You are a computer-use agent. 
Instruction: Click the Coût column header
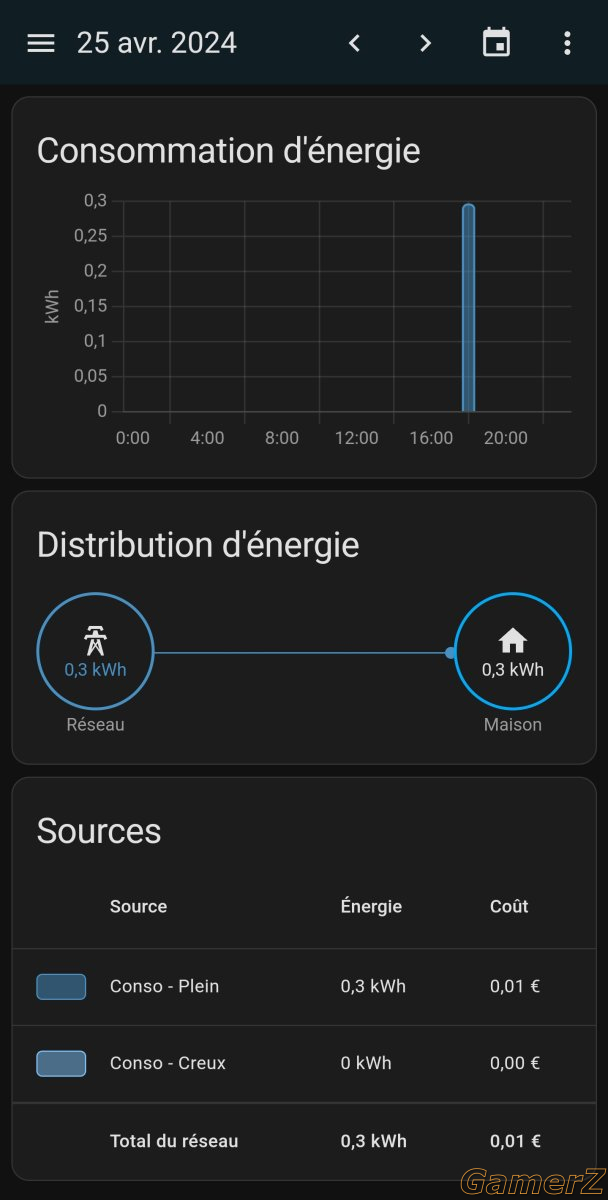[509, 906]
